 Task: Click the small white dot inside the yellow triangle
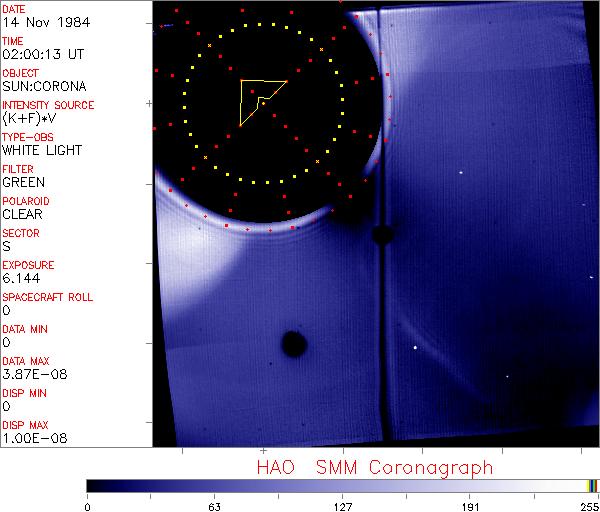click(262, 101)
